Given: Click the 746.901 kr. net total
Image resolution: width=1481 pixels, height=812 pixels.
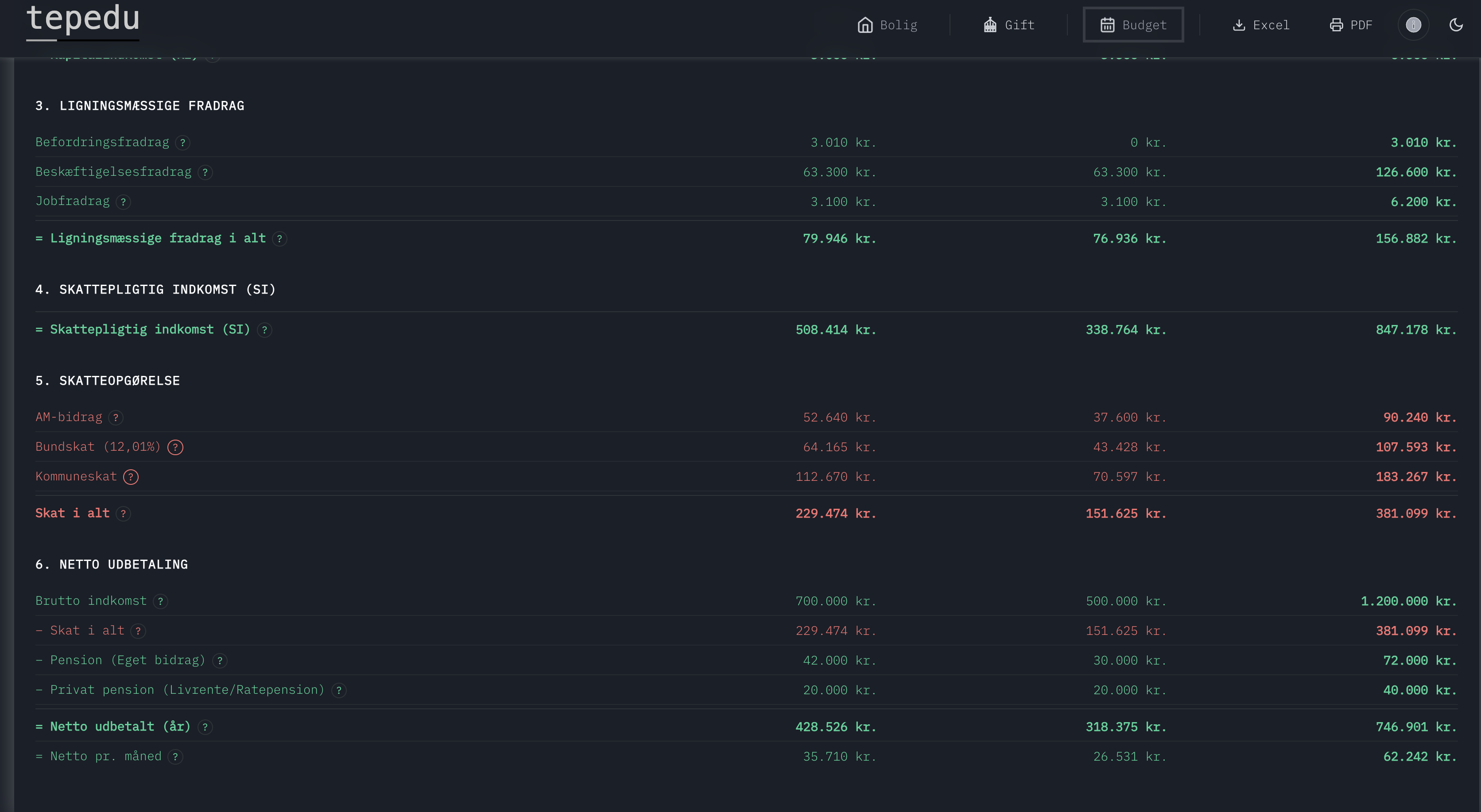Looking at the screenshot, I should 1416,727.
